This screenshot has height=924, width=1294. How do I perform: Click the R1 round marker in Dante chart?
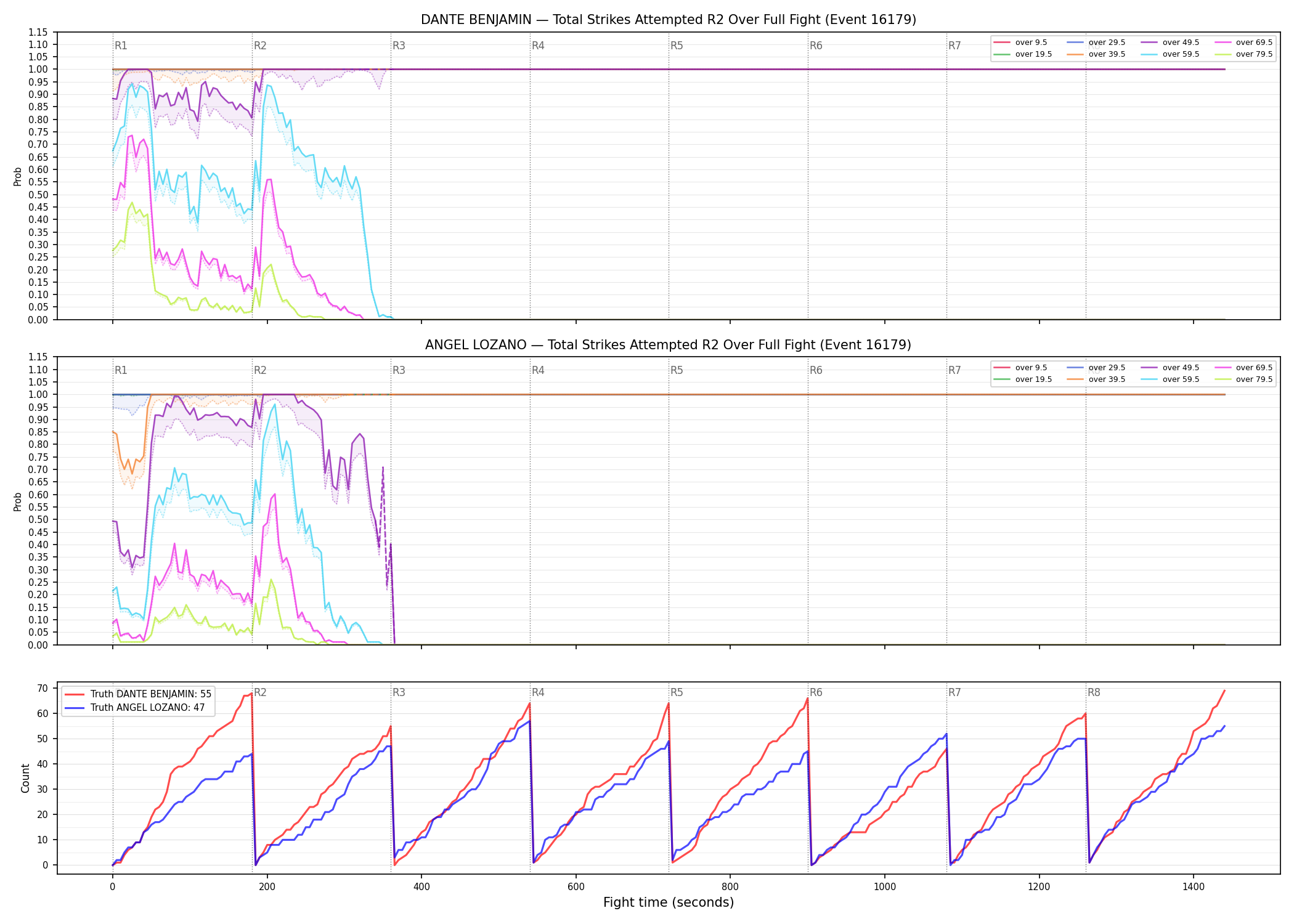pyautogui.click(x=121, y=46)
